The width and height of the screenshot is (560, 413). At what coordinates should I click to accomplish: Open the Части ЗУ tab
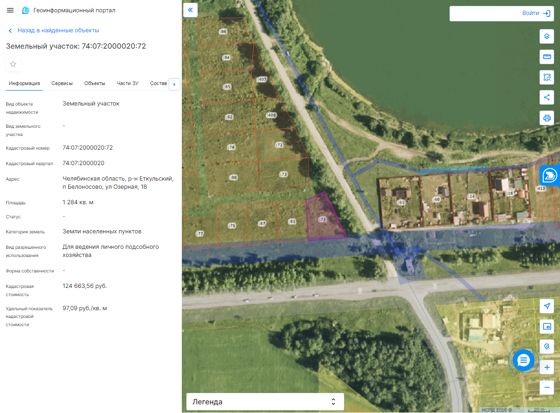tap(127, 83)
